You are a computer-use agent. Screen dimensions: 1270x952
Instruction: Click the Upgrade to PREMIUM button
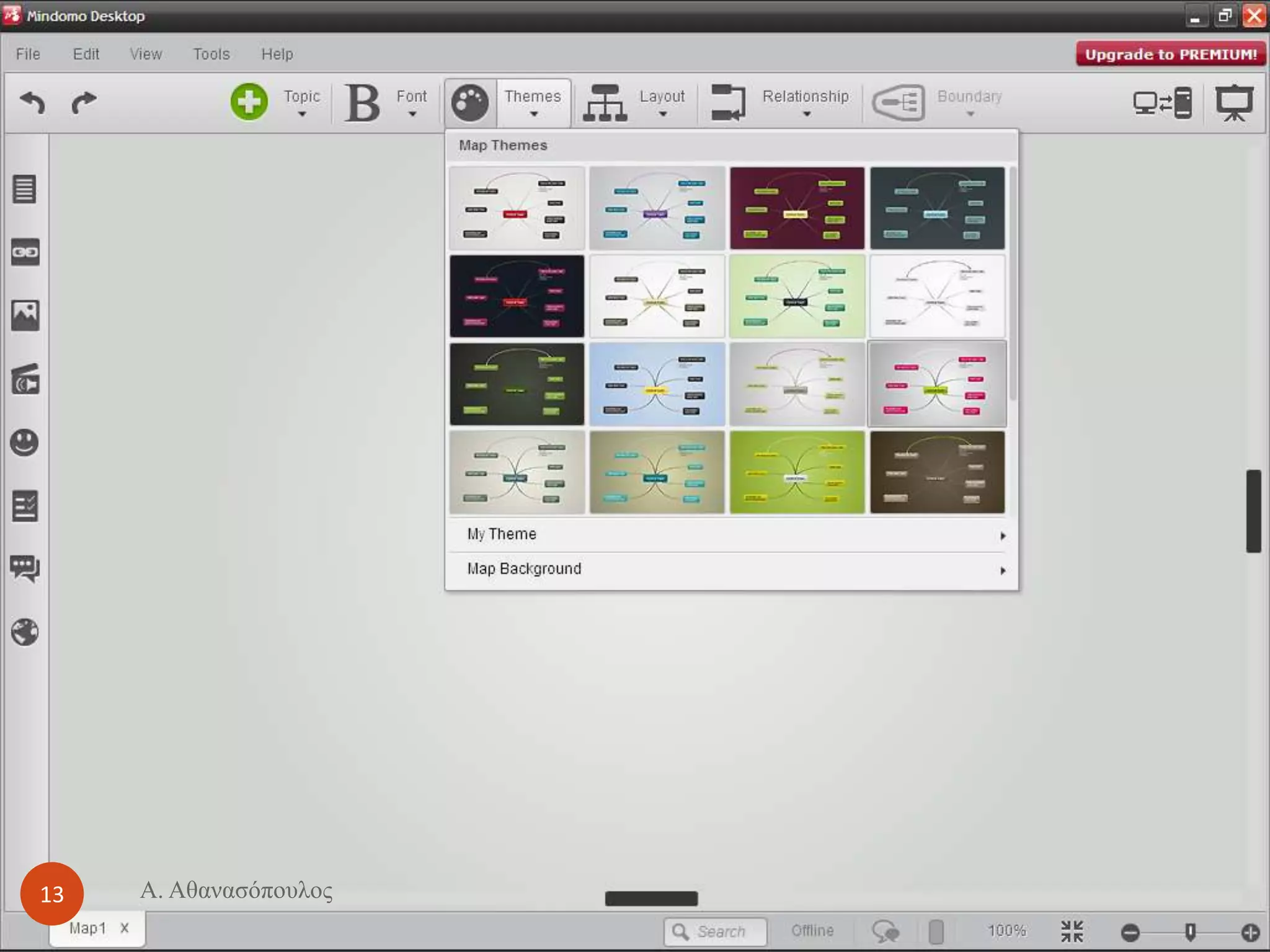1170,55
